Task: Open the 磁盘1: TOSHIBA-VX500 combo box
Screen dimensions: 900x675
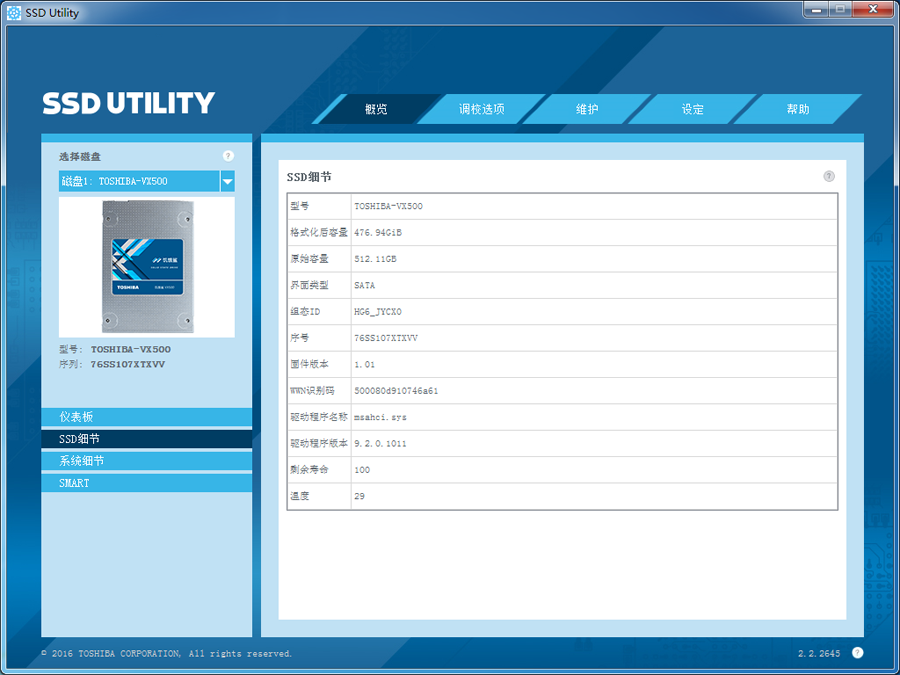Action: [138, 181]
